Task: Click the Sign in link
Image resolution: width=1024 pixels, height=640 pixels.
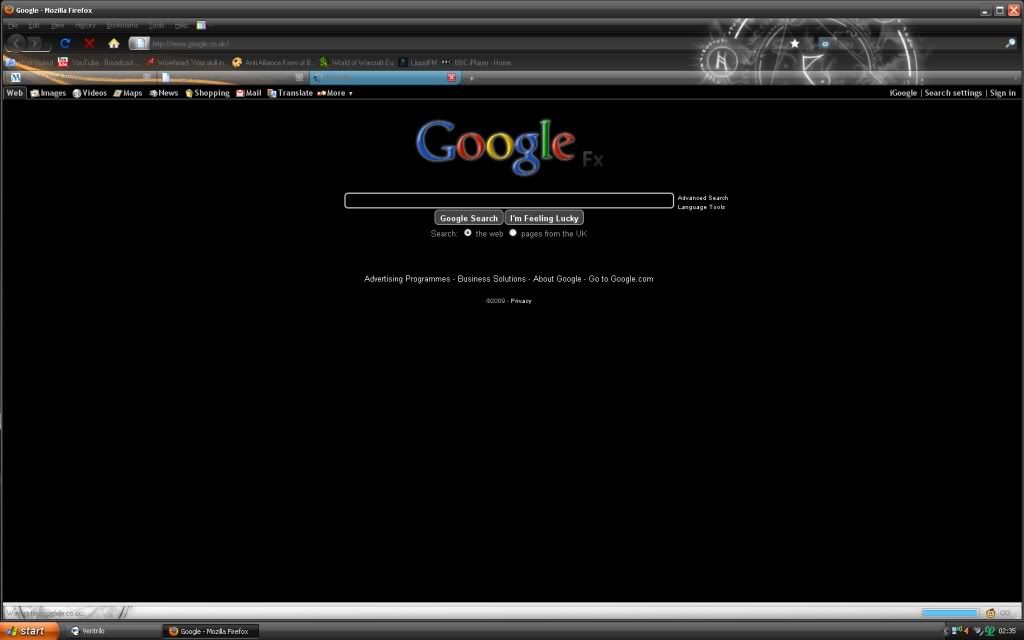Action: [x=1002, y=93]
